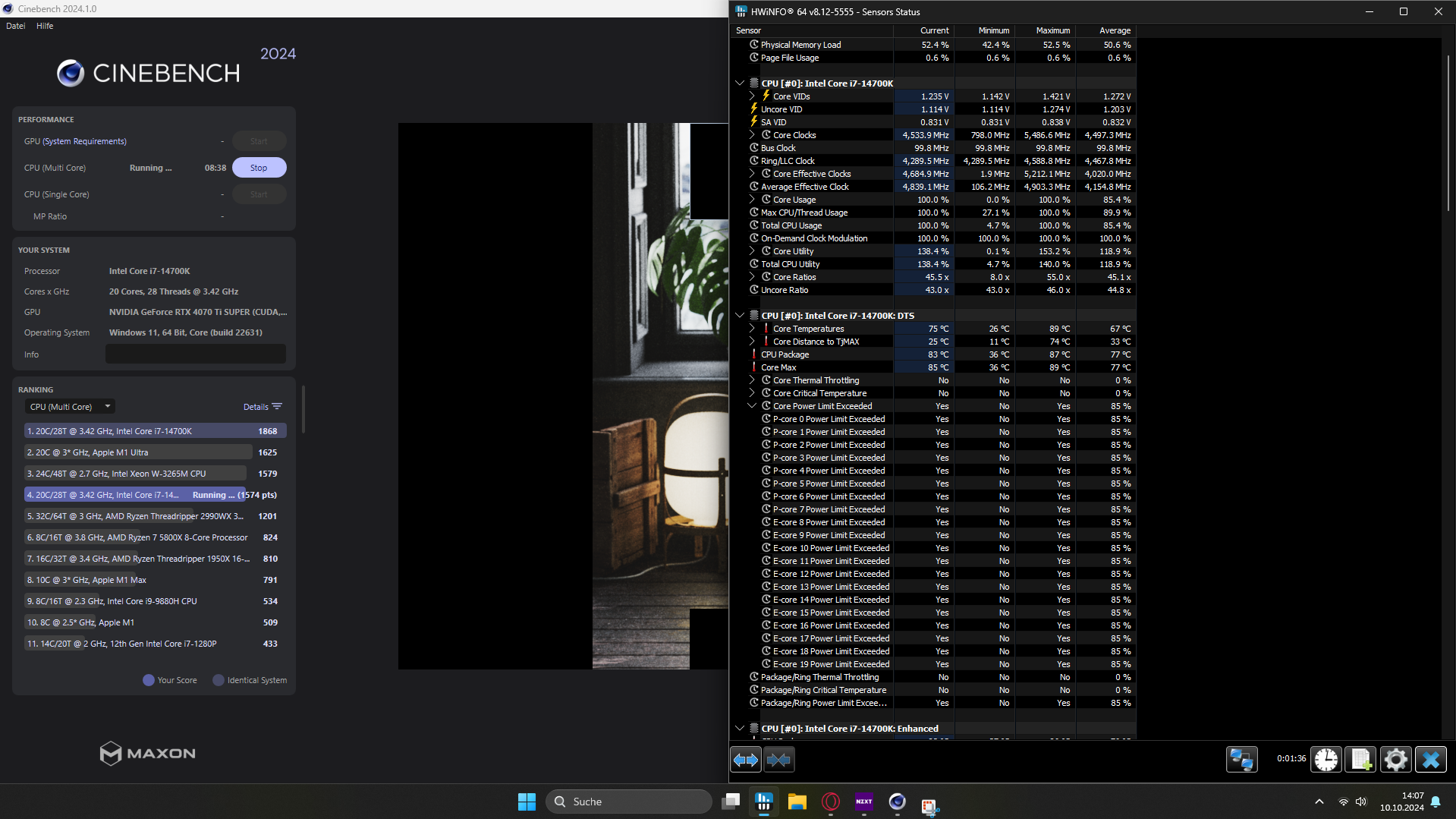Collapse the CPU DTS sensor group
Screen dimensions: 1456x819
coord(740,315)
